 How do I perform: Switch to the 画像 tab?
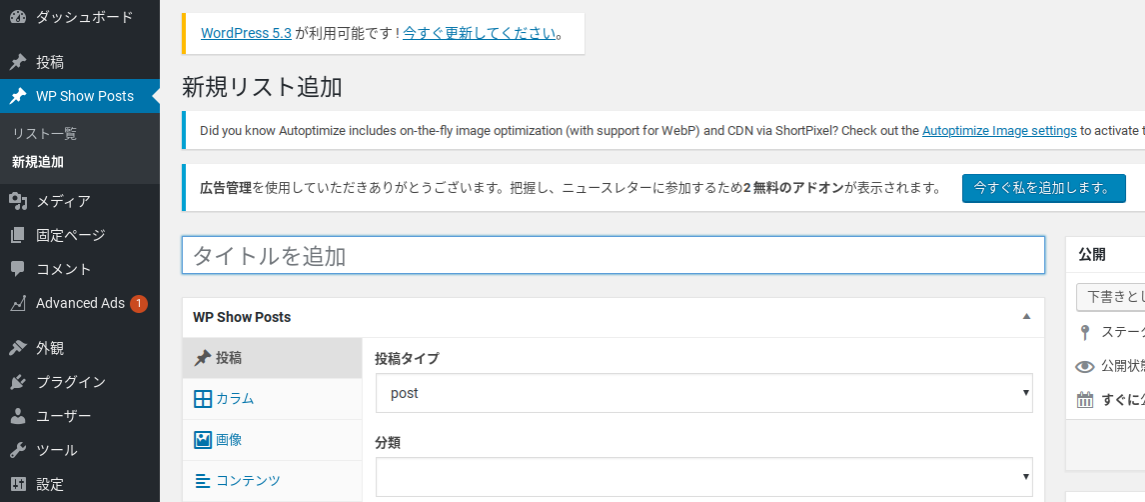229,440
